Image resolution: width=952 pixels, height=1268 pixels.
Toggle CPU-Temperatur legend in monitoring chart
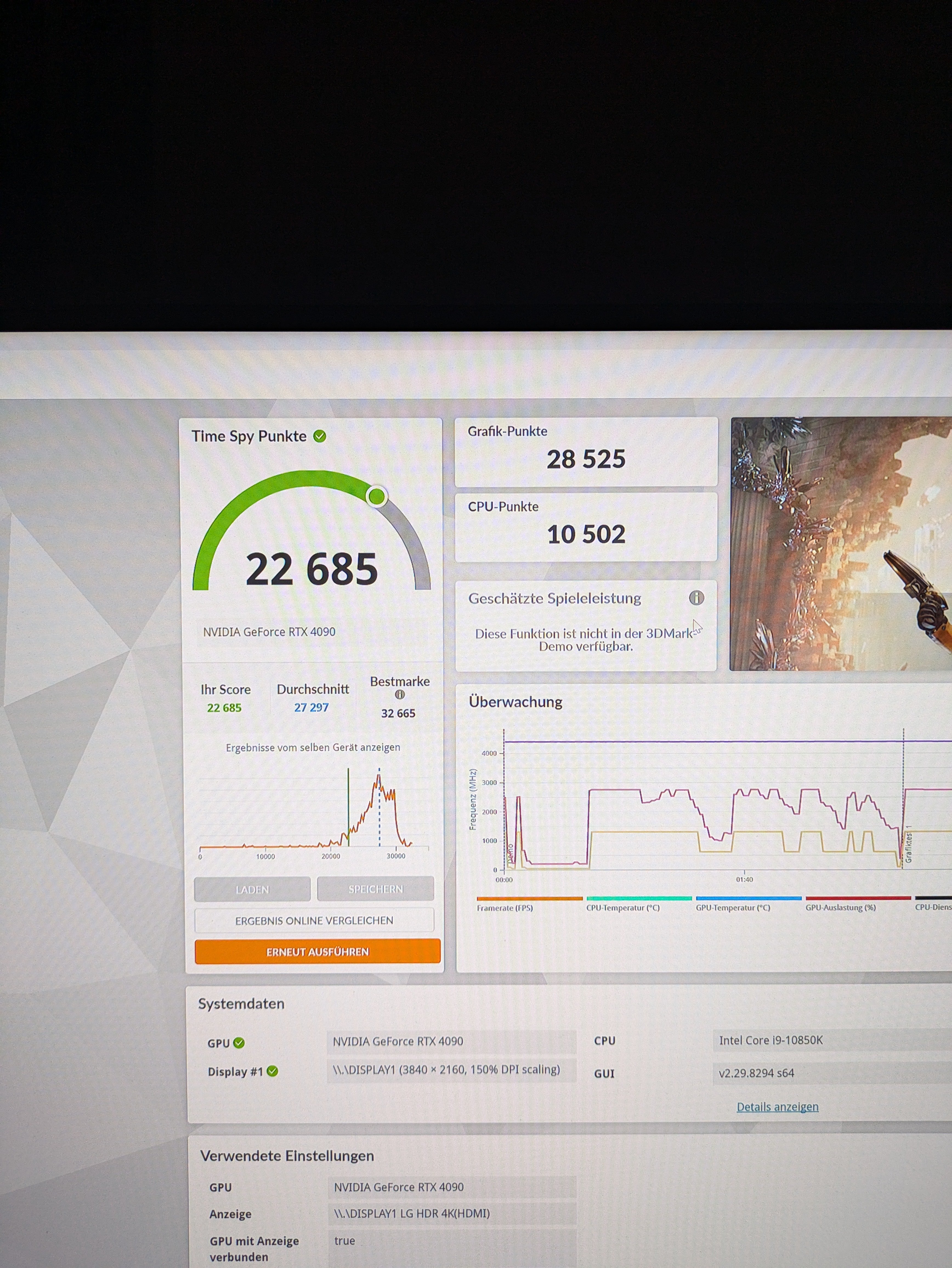622,907
